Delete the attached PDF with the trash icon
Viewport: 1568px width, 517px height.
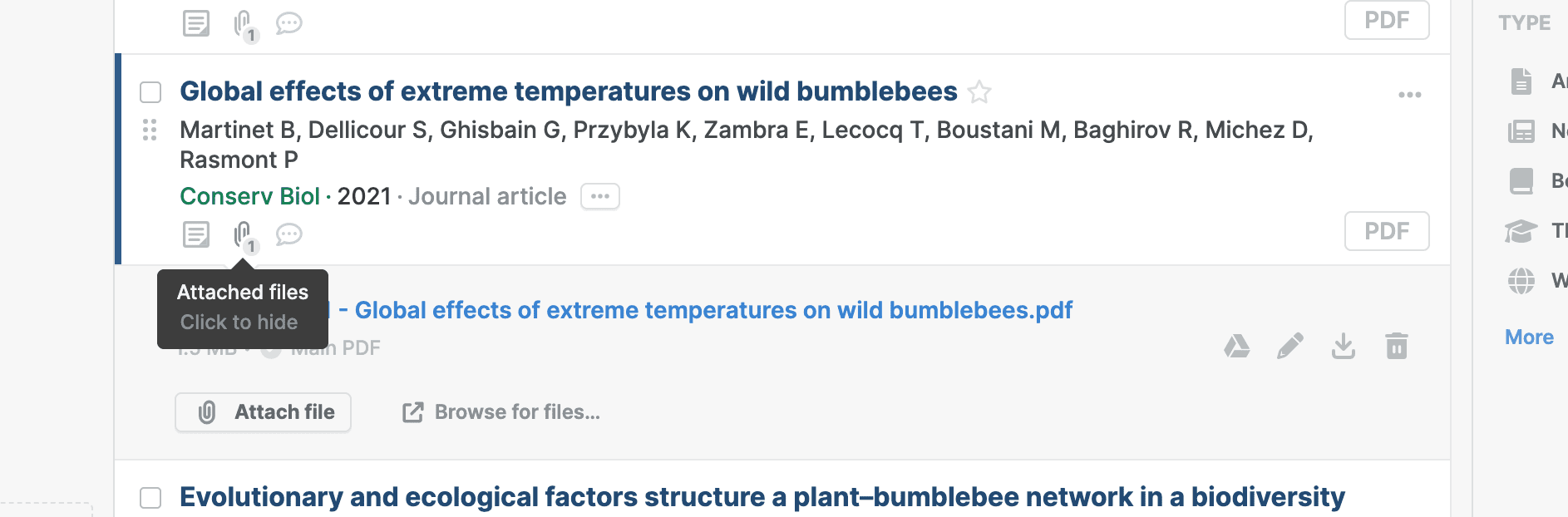tap(1397, 346)
